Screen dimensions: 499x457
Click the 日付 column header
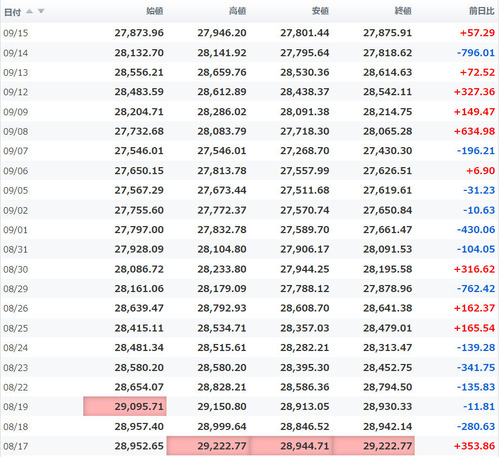click(x=13, y=12)
